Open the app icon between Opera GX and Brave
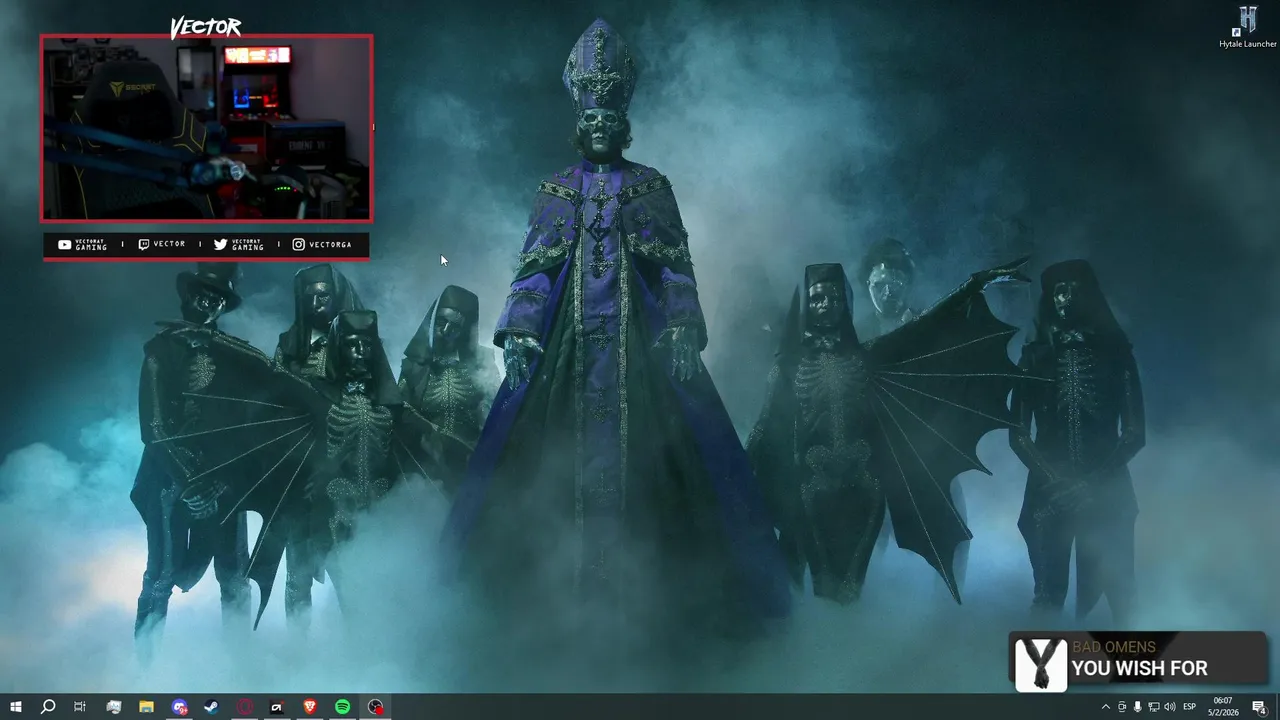1280x720 pixels. pos(277,707)
